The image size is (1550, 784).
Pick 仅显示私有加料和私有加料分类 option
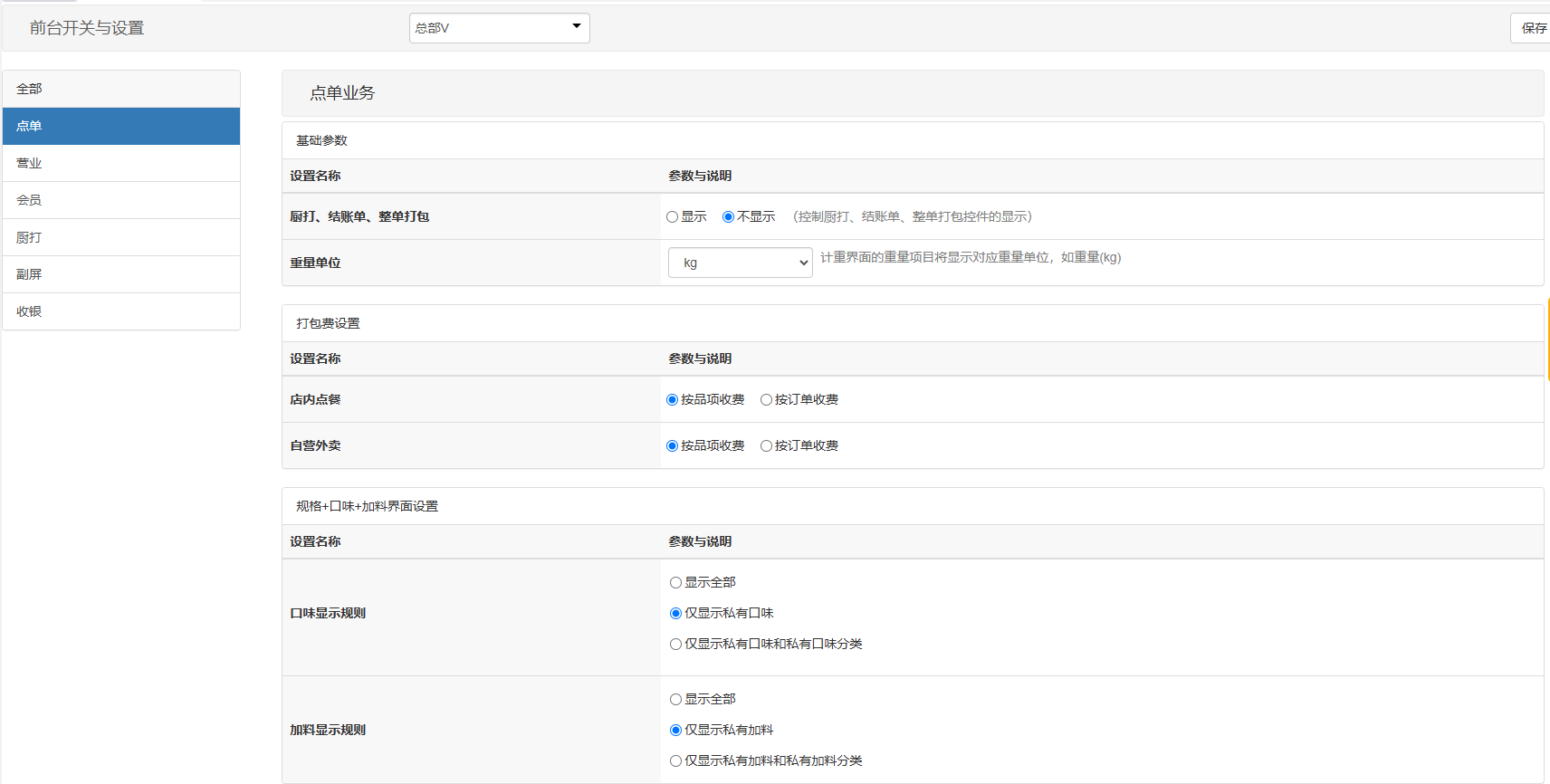tap(676, 761)
